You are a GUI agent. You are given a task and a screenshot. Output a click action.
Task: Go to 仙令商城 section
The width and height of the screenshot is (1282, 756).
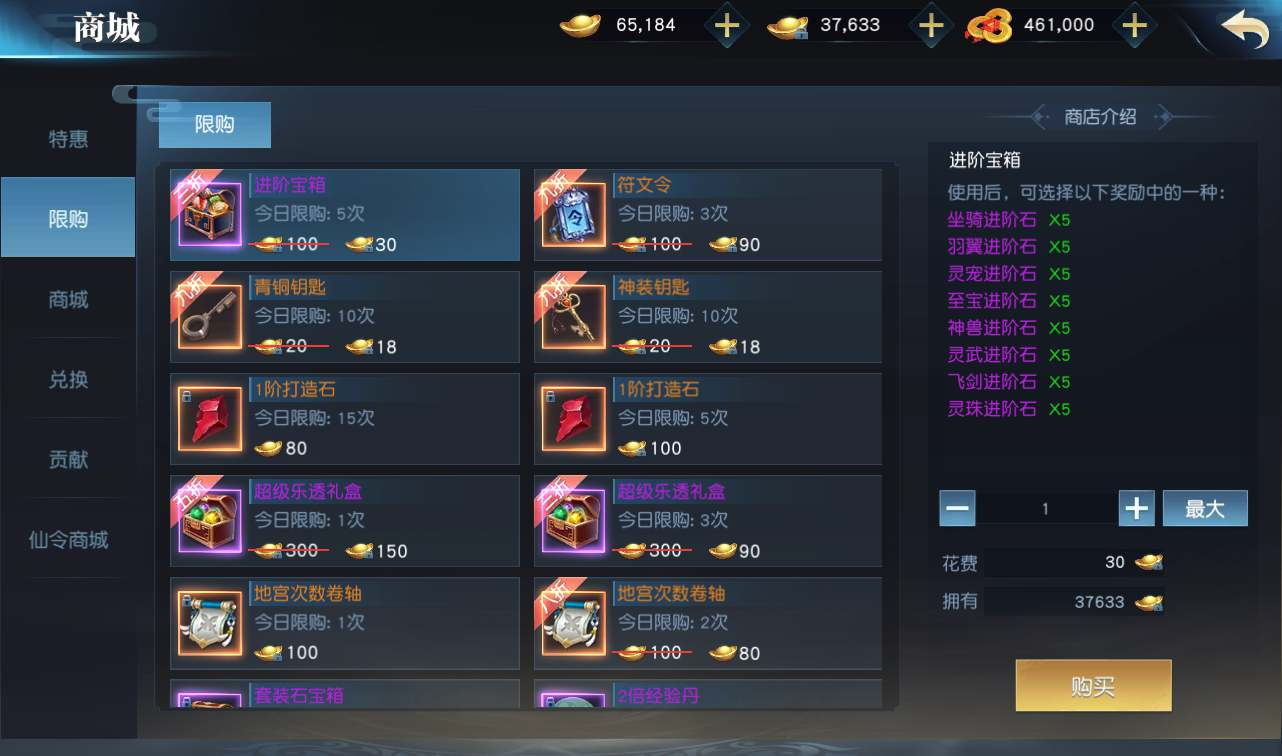pyautogui.click(x=68, y=540)
